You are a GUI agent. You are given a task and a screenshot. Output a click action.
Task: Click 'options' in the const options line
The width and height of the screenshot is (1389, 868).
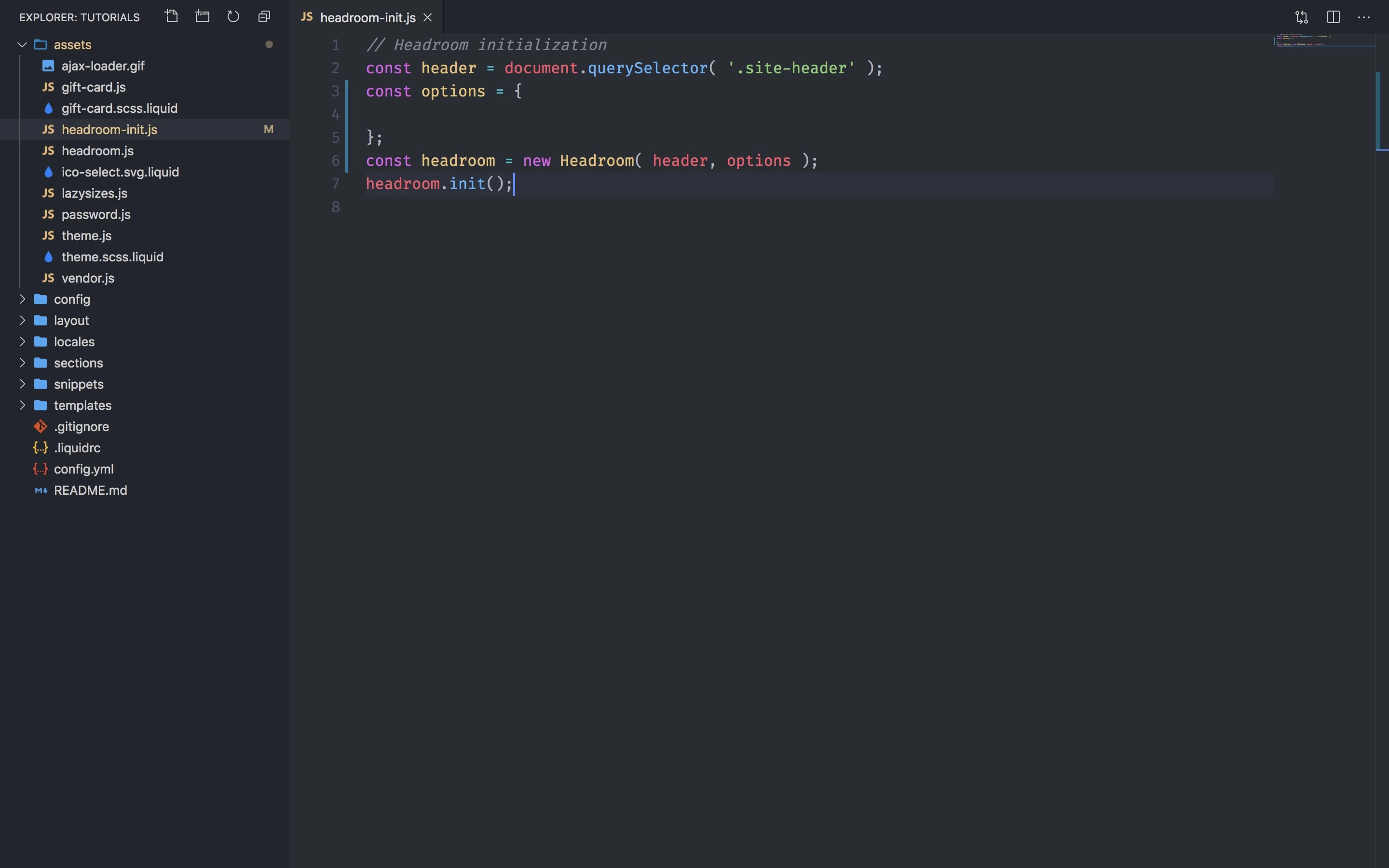[x=453, y=91]
